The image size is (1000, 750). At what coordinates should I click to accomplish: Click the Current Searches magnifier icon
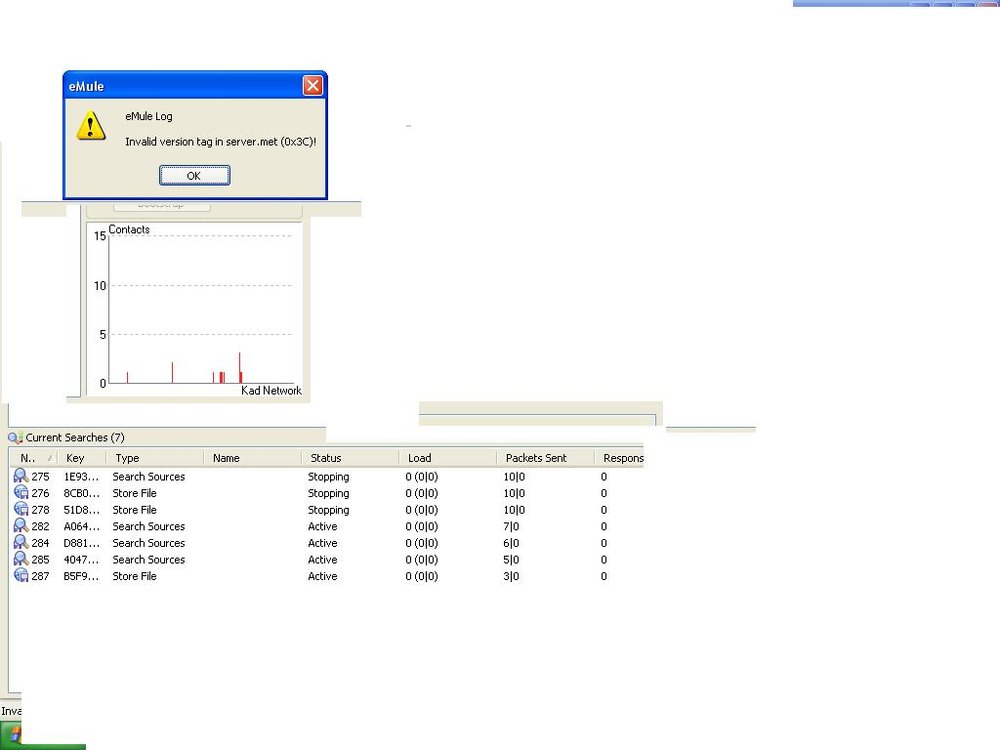15,438
